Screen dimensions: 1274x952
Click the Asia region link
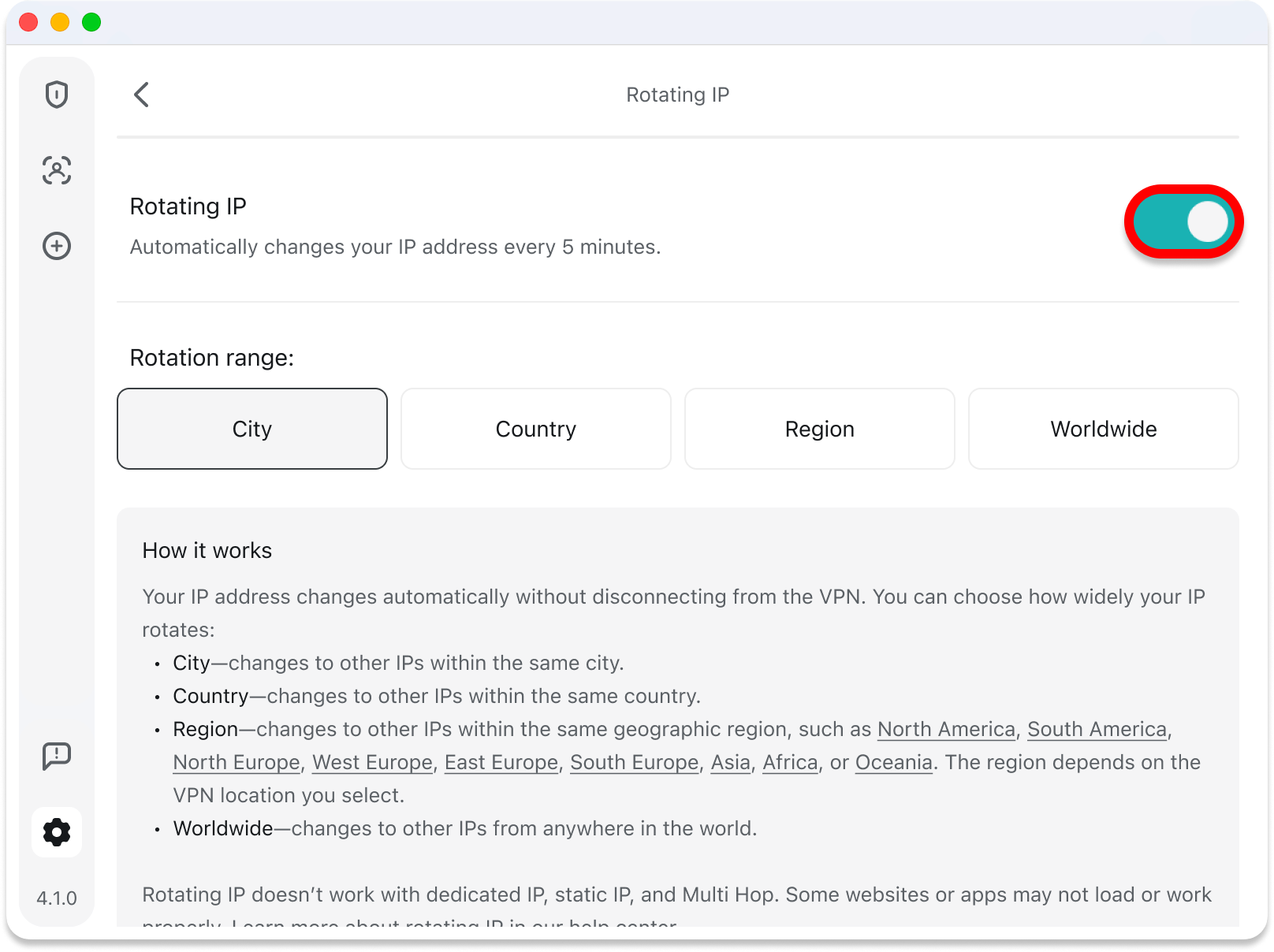731,763
